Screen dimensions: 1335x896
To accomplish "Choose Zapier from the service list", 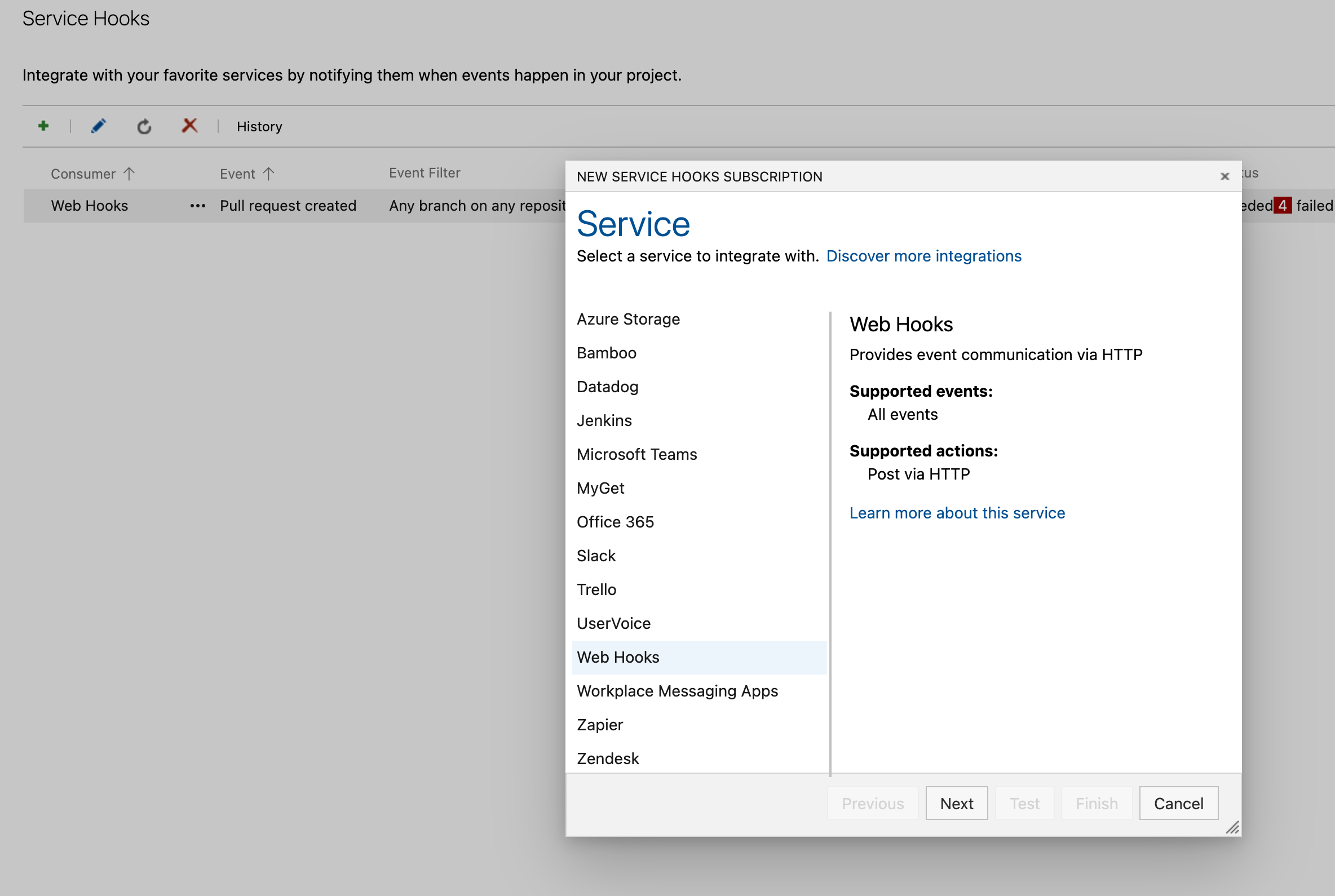I will pyautogui.click(x=699, y=725).
